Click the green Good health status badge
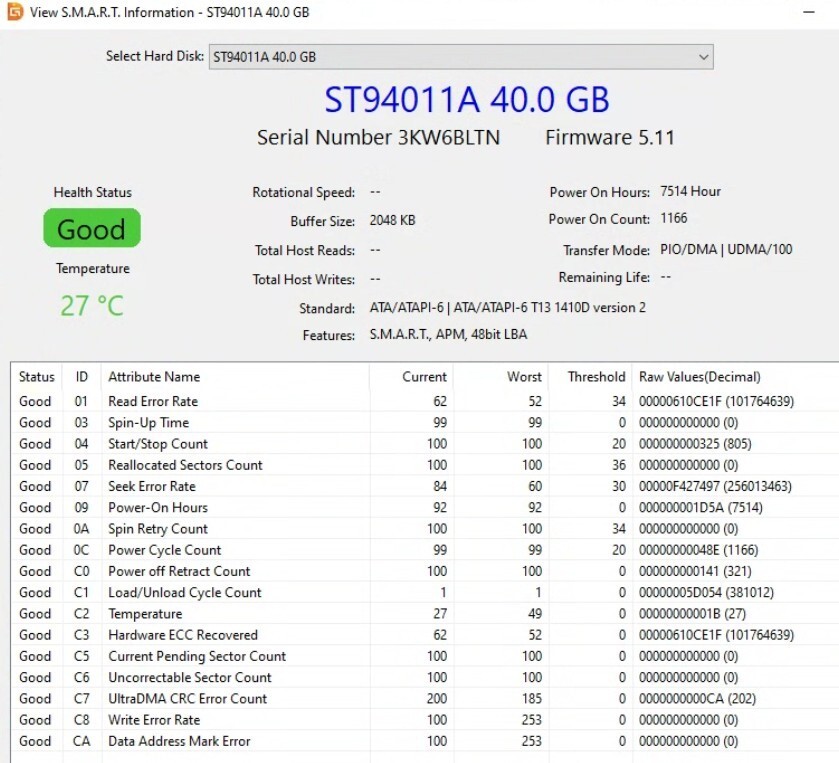This screenshot has width=839, height=763. (92, 228)
